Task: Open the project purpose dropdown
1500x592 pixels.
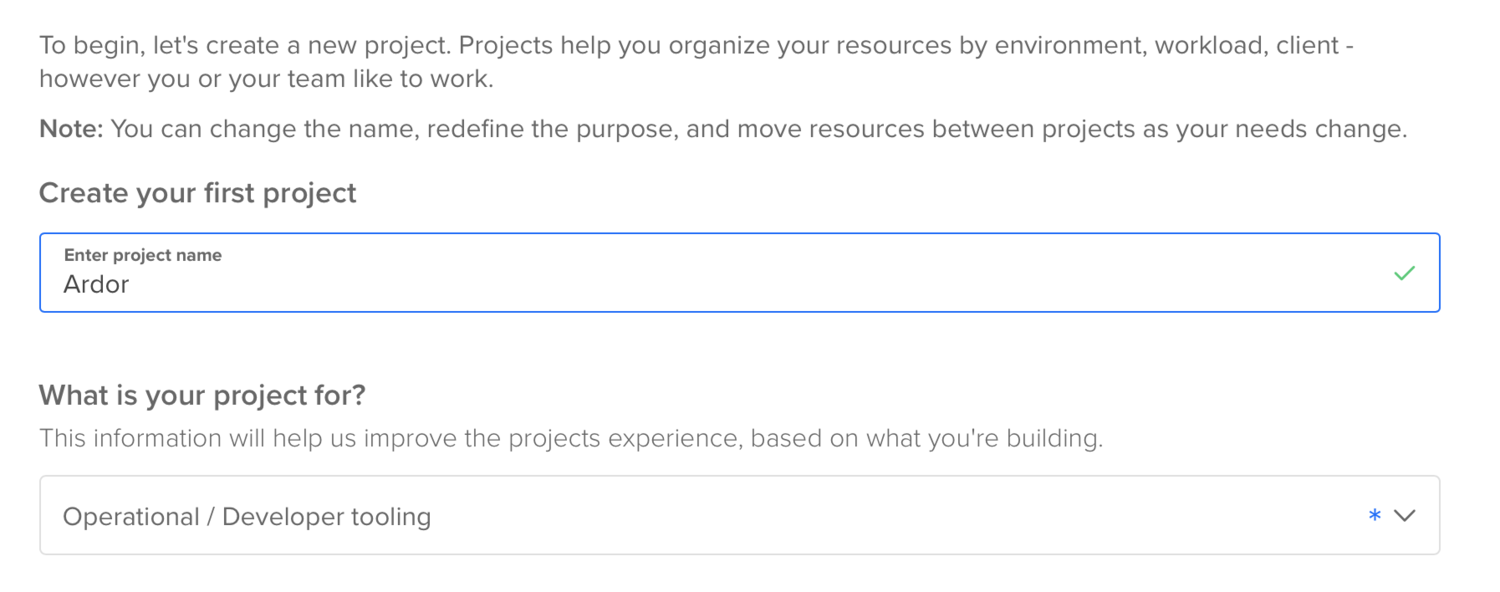Action: [x=739, y=516]
